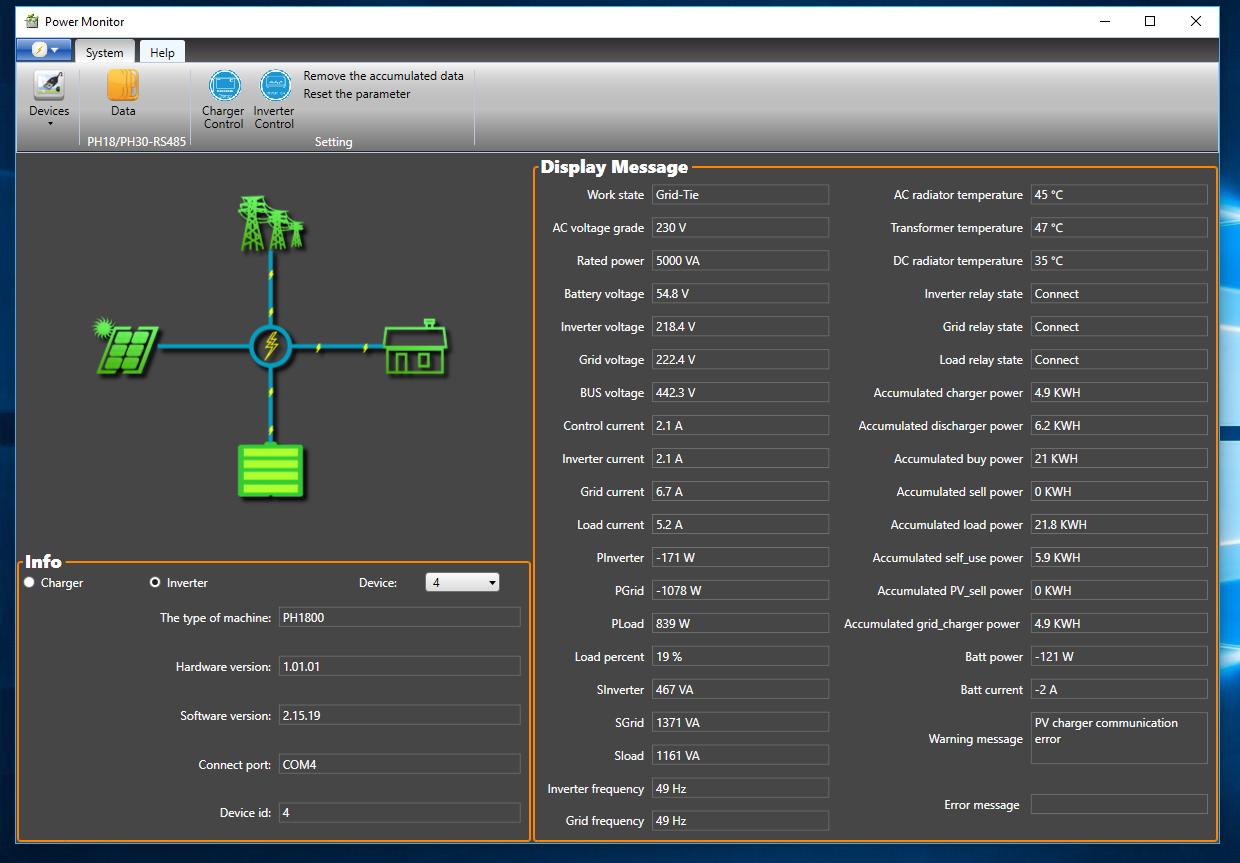
Task: Select the Inverter radio button
Action: coord(155,583)
